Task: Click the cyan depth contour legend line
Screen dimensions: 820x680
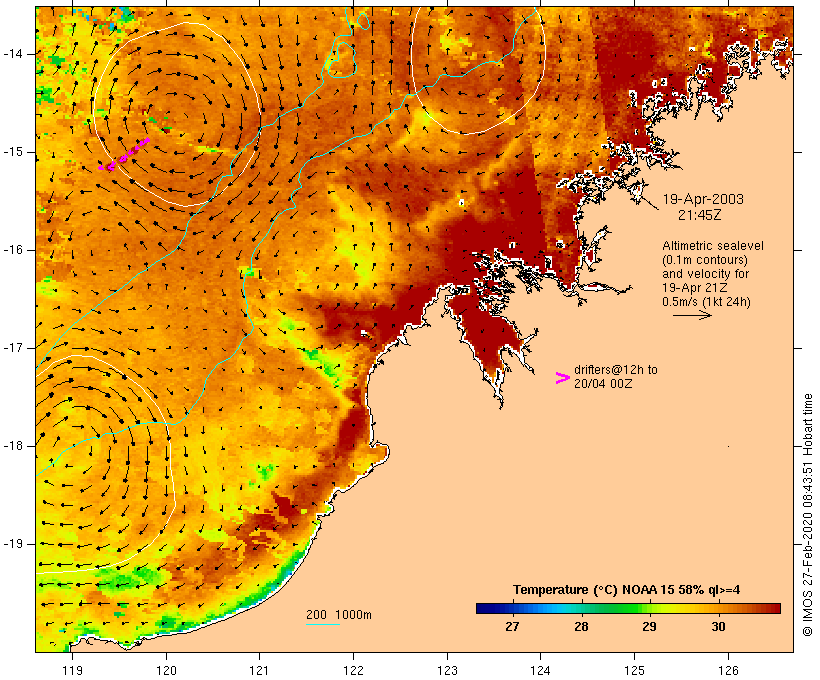Action: (x=323, y=624)
